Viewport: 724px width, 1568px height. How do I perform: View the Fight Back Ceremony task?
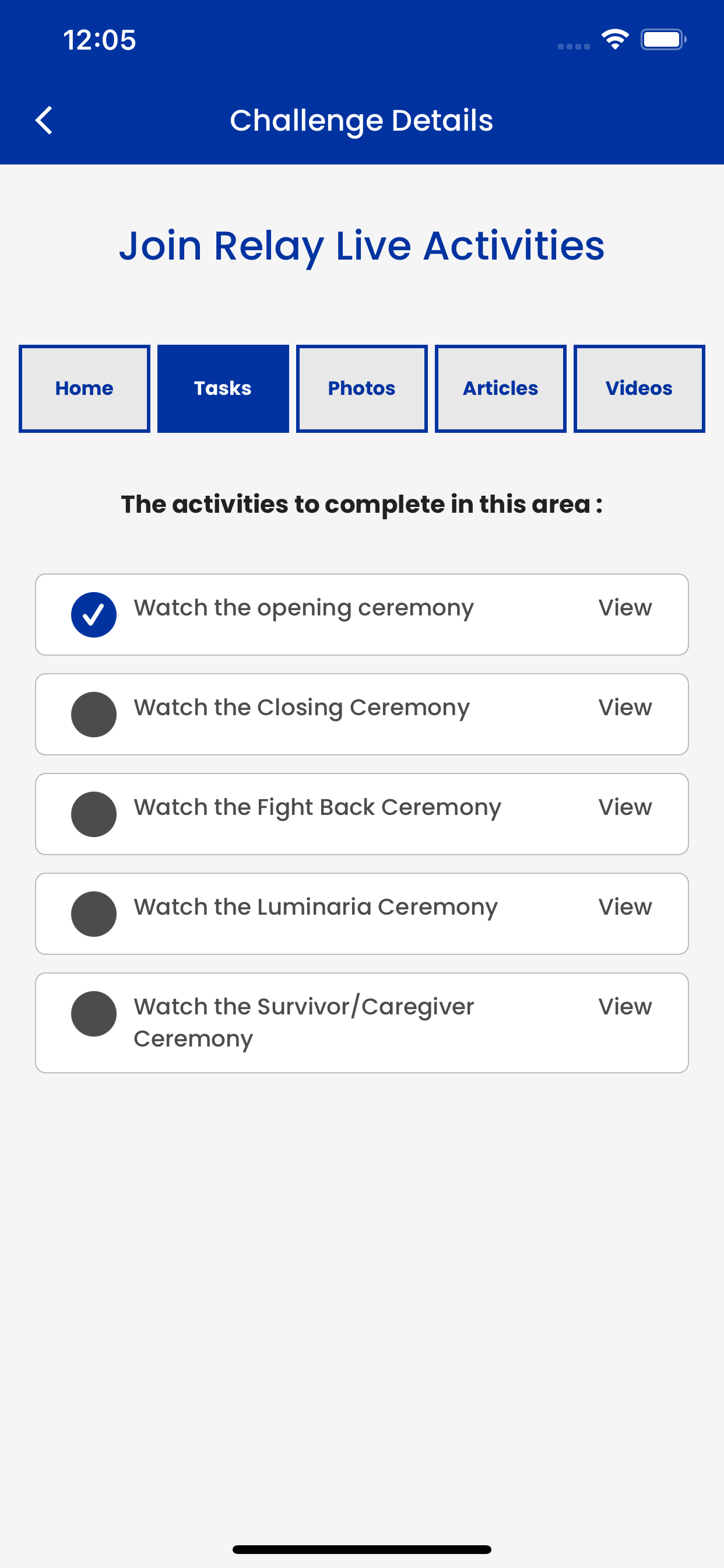coord(625,807)
